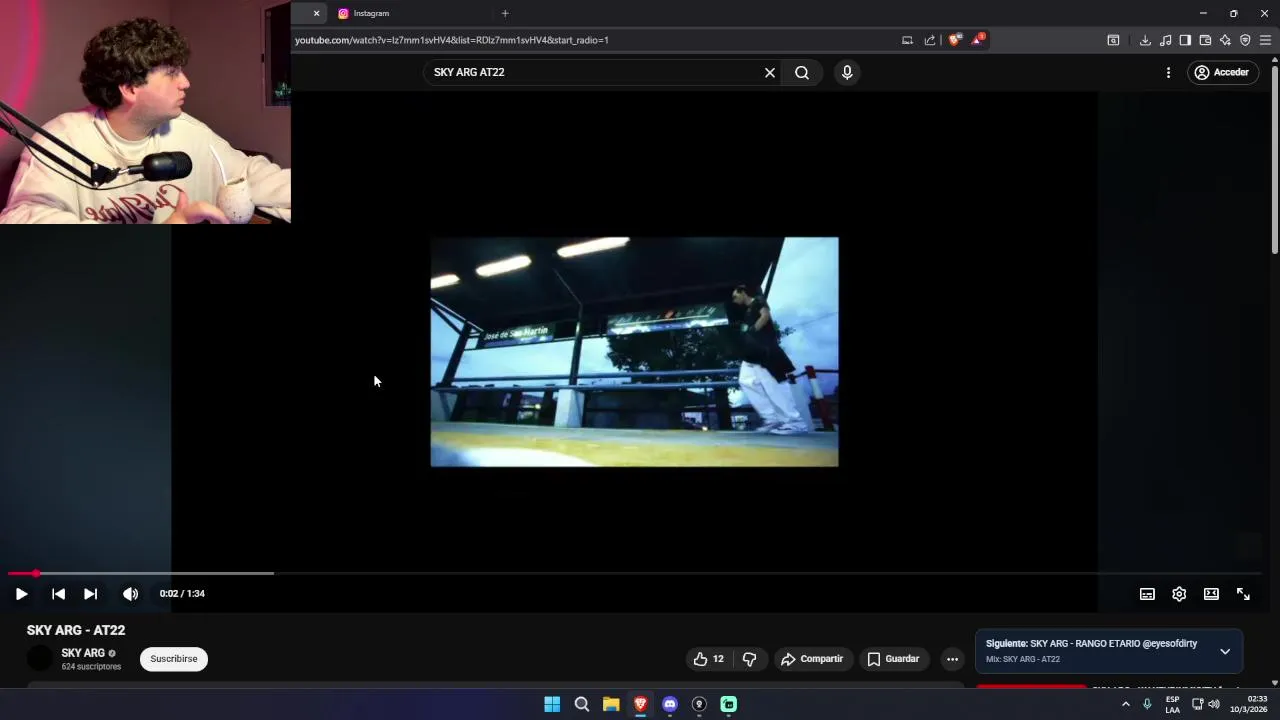Open the Brave Wallet icon
1280x720 pixels.
tap(1205, 40)
